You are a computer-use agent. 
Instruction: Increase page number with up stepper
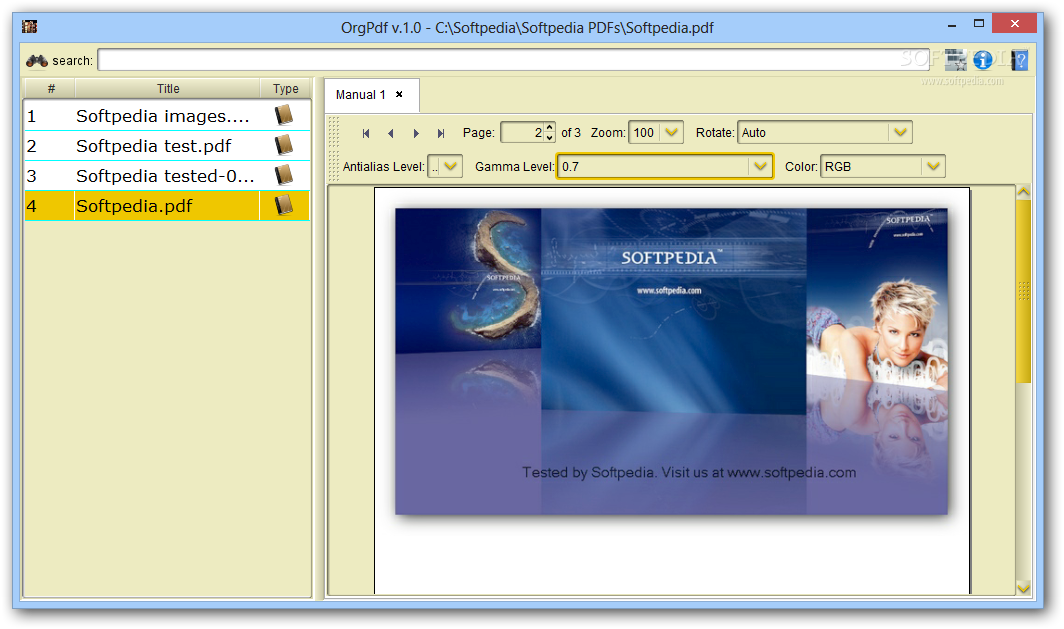(550, 127)
